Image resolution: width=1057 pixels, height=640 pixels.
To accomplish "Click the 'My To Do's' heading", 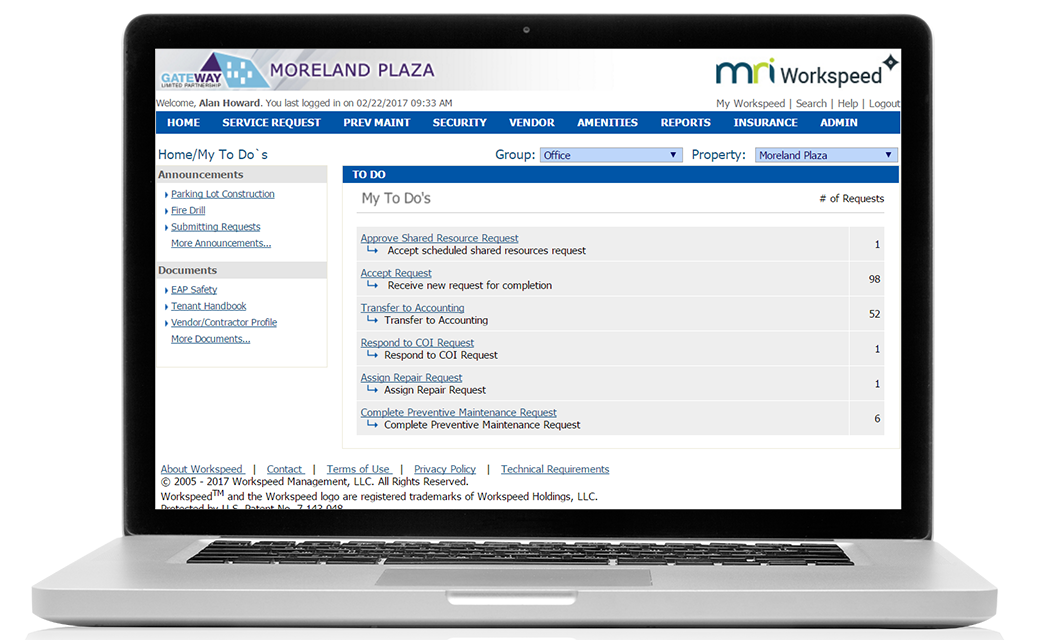I will click(x=396, y=198).
